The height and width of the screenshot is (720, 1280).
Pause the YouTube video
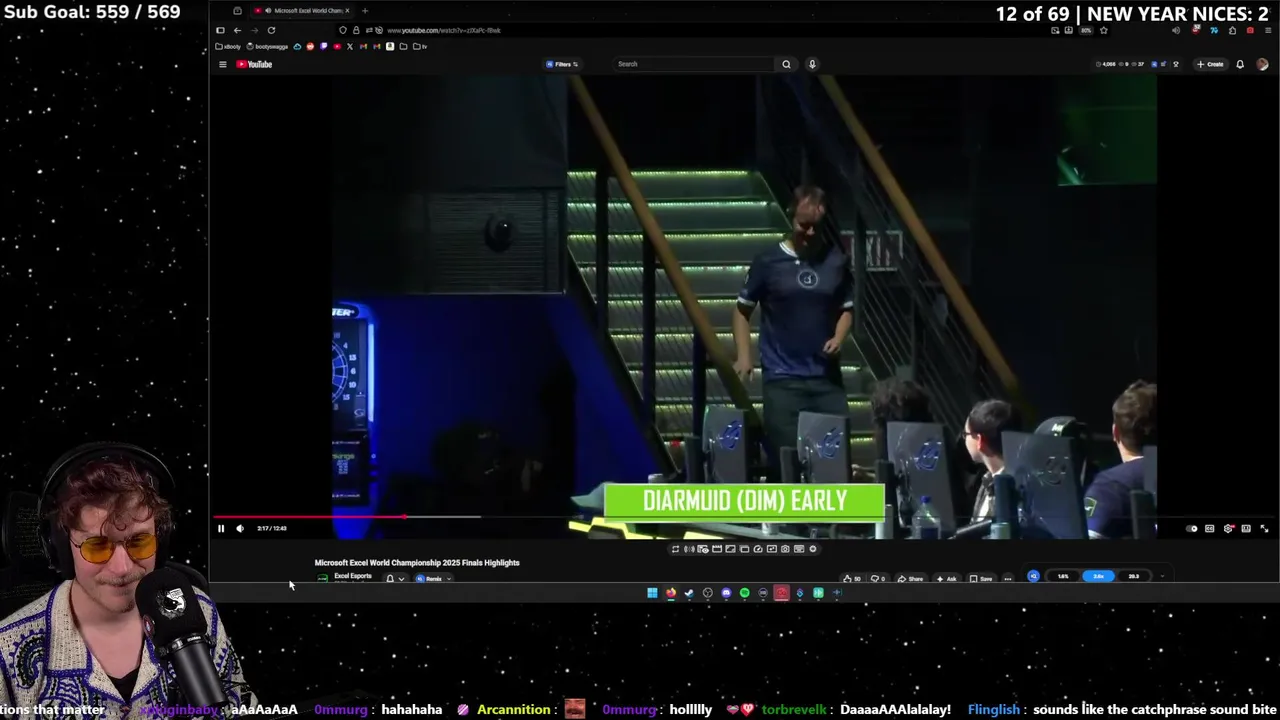coord(221,528)
